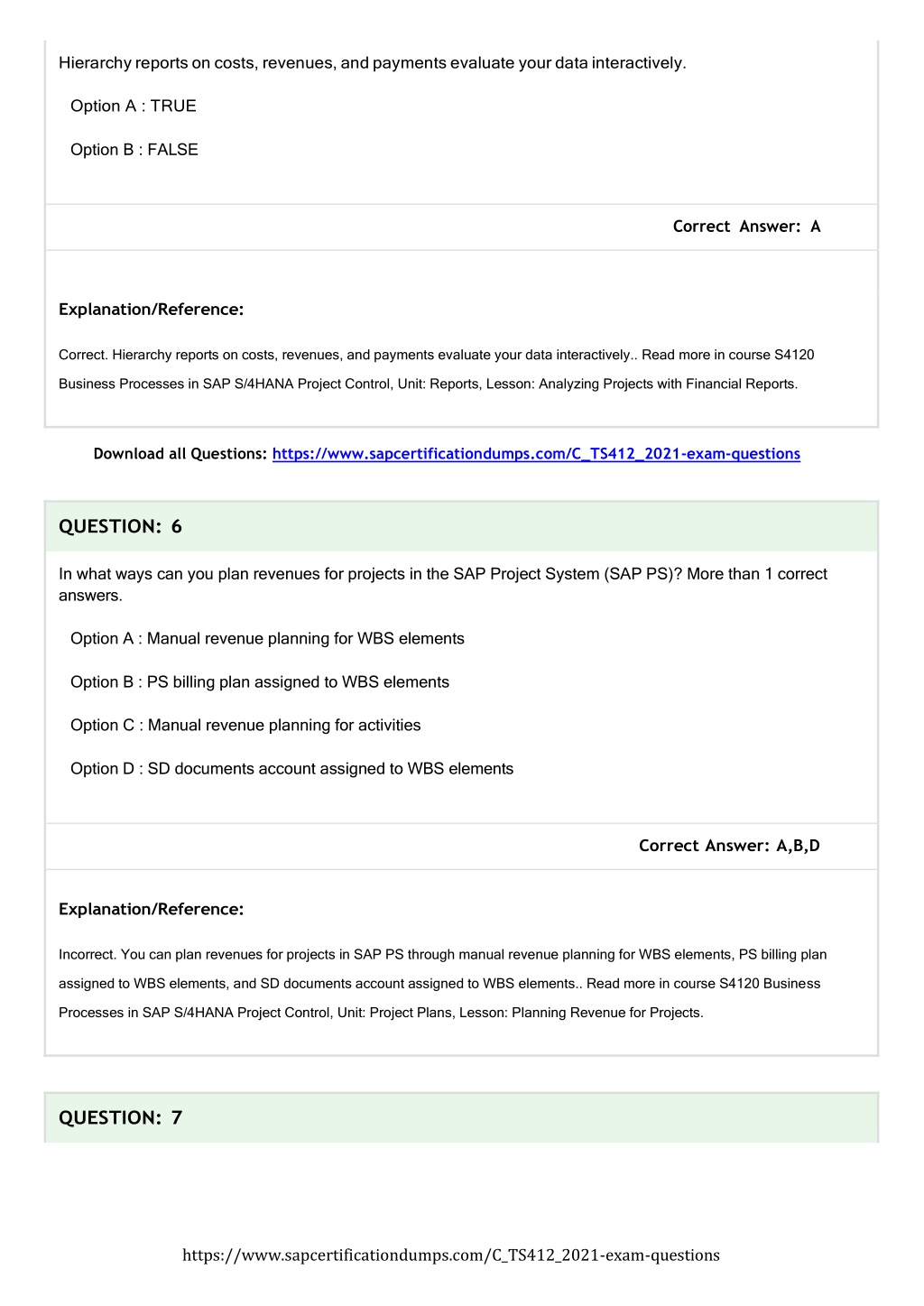Choose Option C Manual revenue planning for activities

[245, 726]
